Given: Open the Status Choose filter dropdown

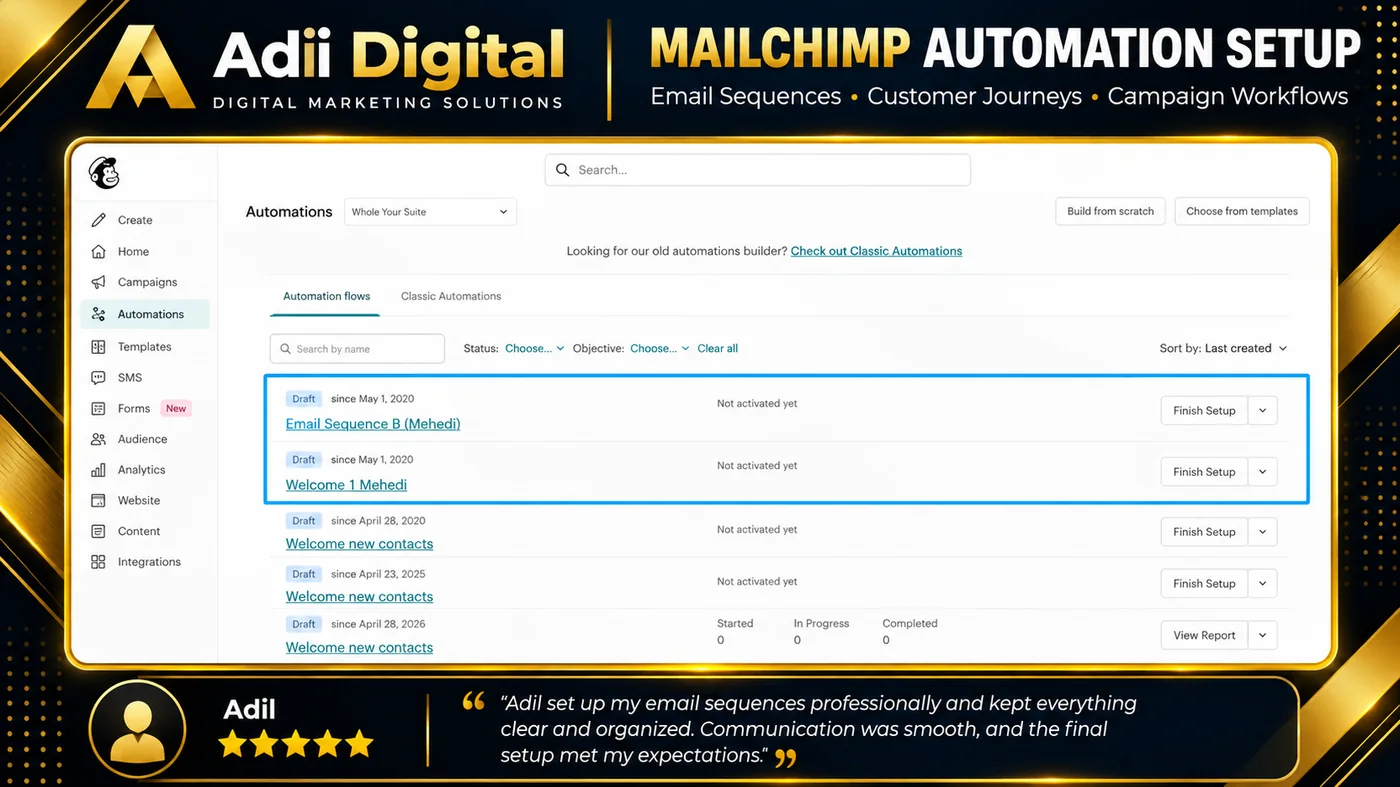Looking at the screenshot, I should (x=534, y=349).
